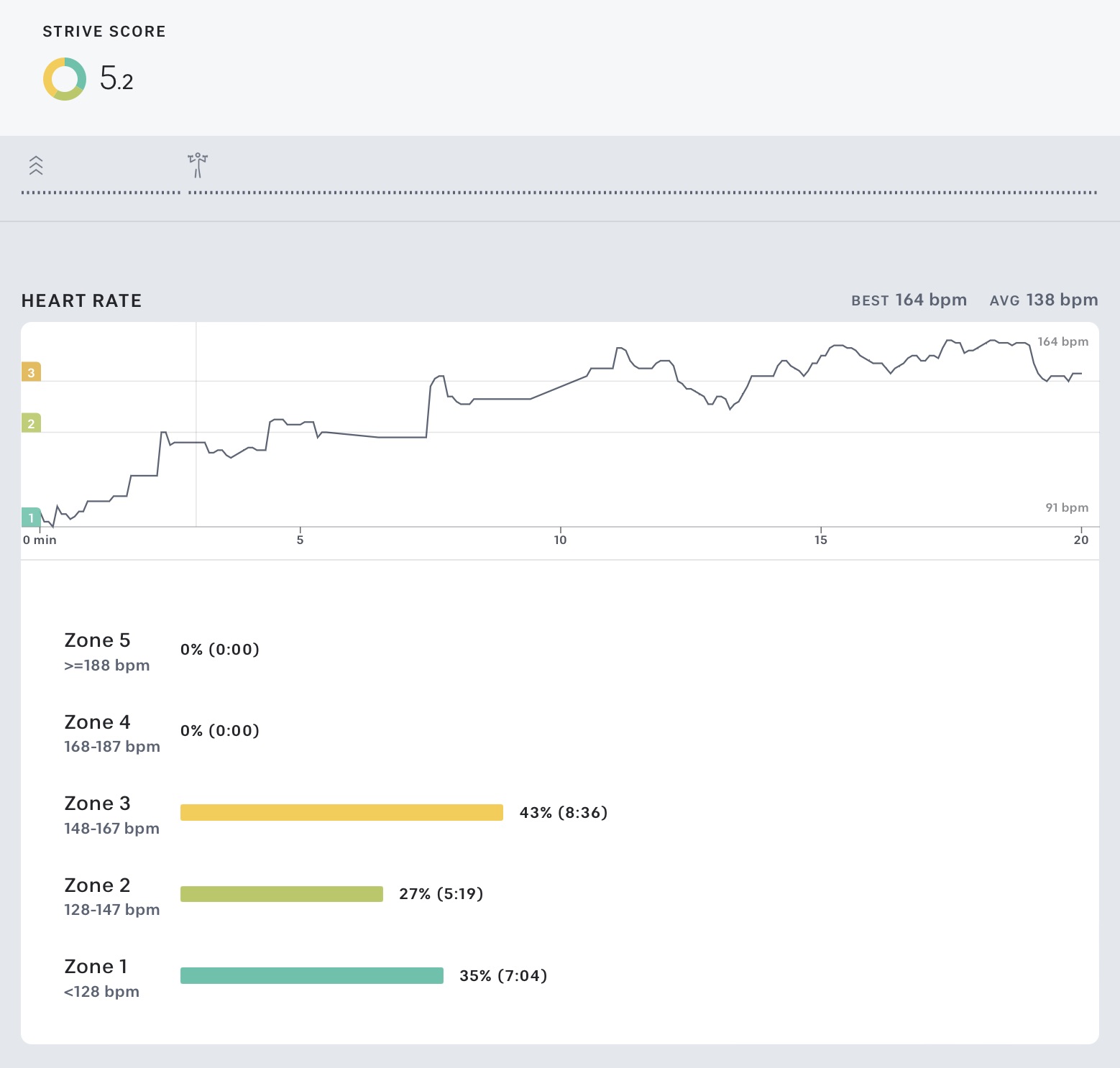Expand the Zone 5 row details
The image size is (1120, 1068).
[x=97, y=640]
